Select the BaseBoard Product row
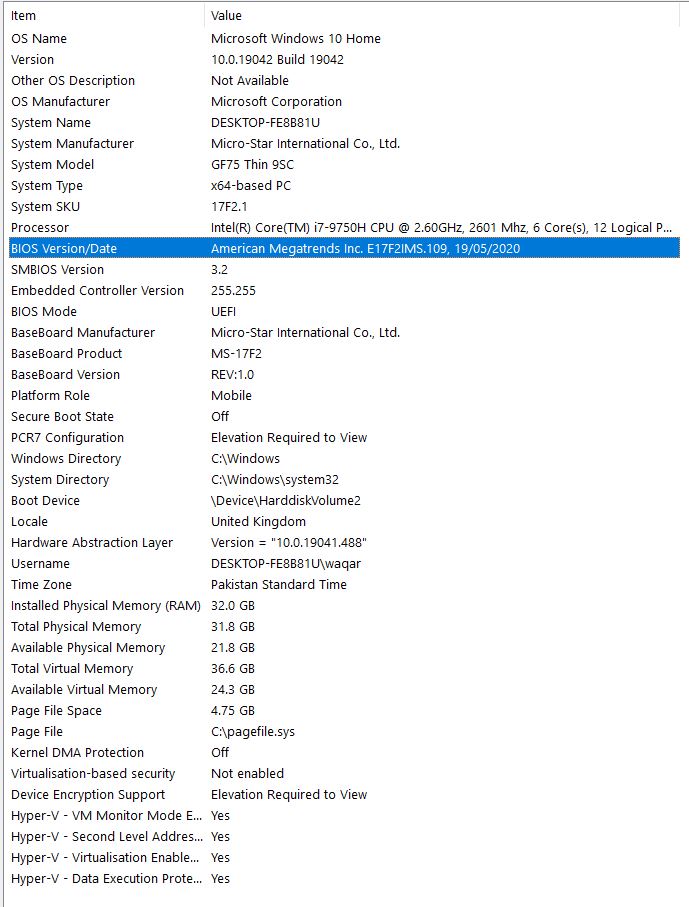This screenshot has height=907, width=689. pos(344,354)
